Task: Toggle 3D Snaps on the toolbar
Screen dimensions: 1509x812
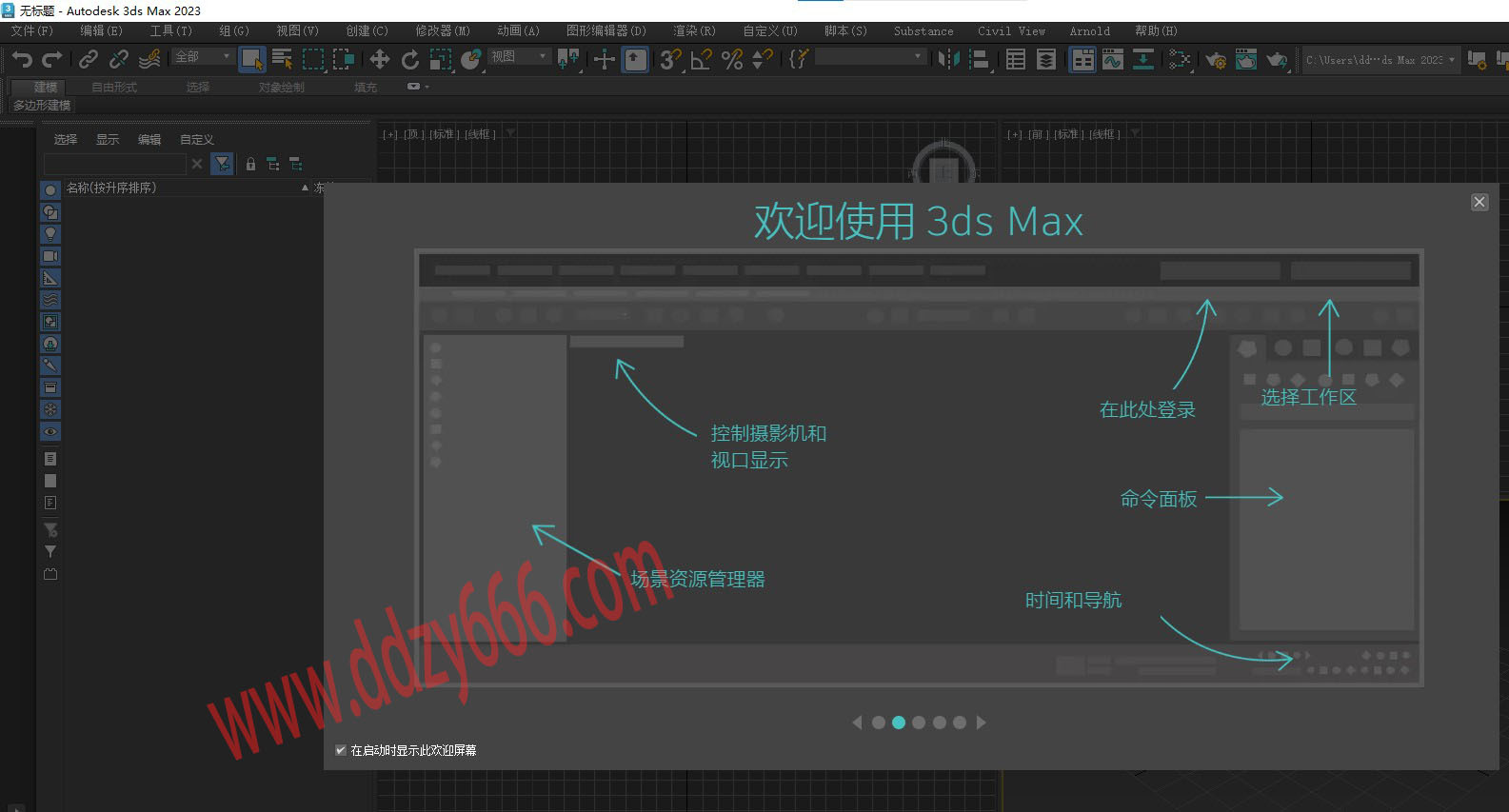Action: click(671, 60)
